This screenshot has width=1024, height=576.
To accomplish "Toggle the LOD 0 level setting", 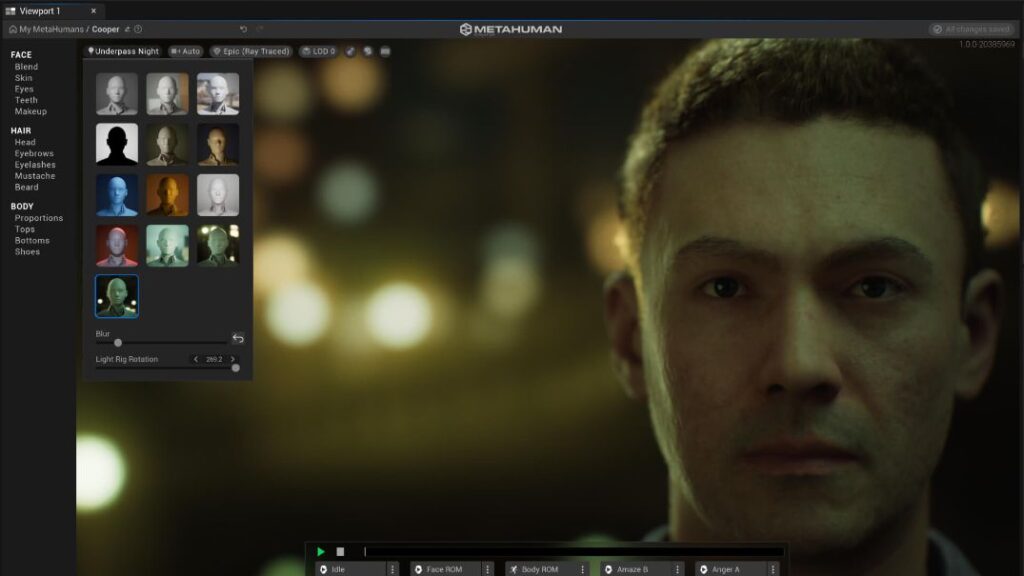I will point(318,50).
